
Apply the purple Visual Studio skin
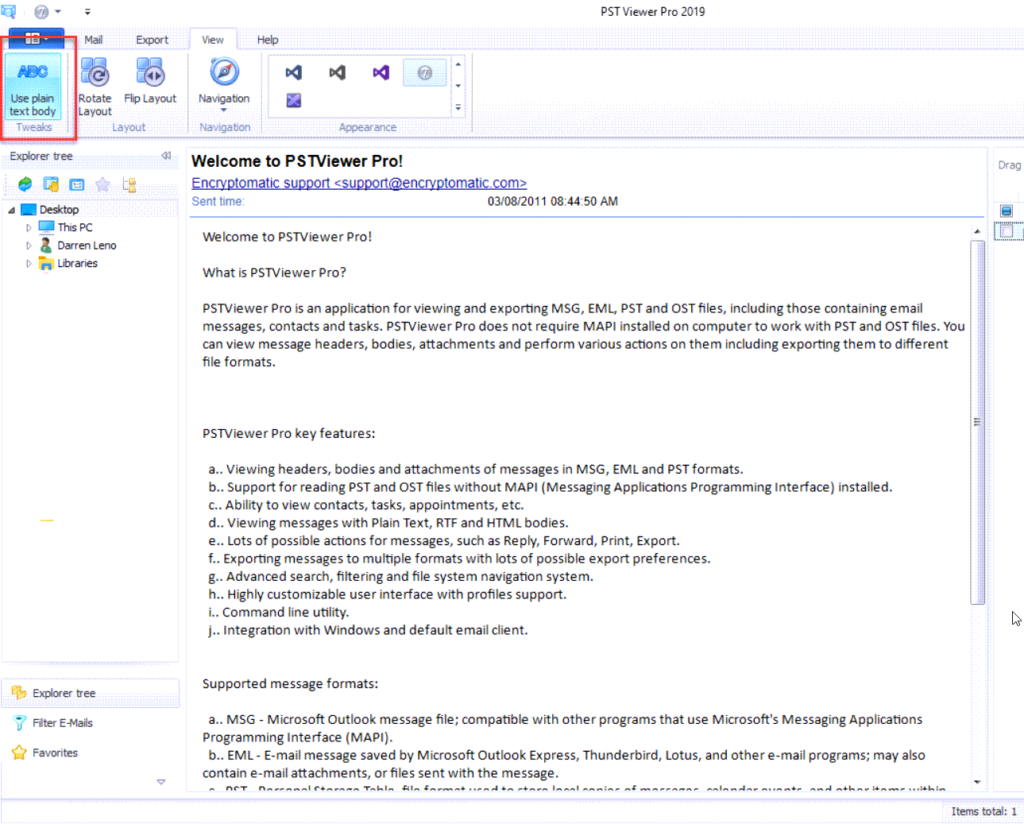tap(381, 72)
